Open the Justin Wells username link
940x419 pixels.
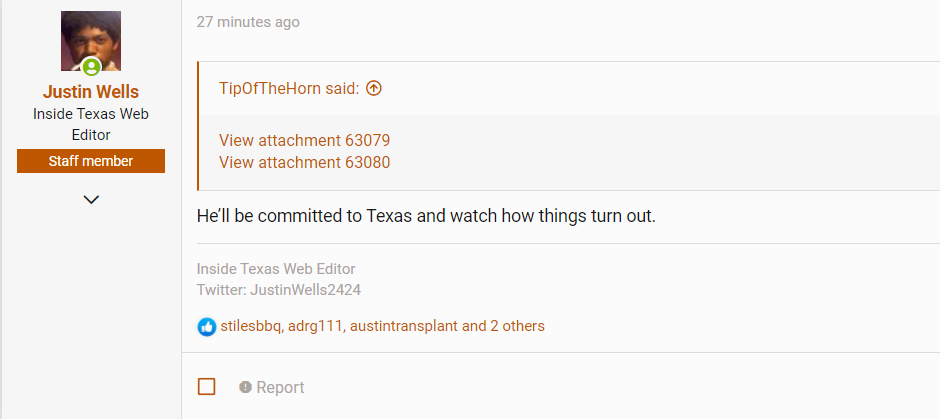91,92
